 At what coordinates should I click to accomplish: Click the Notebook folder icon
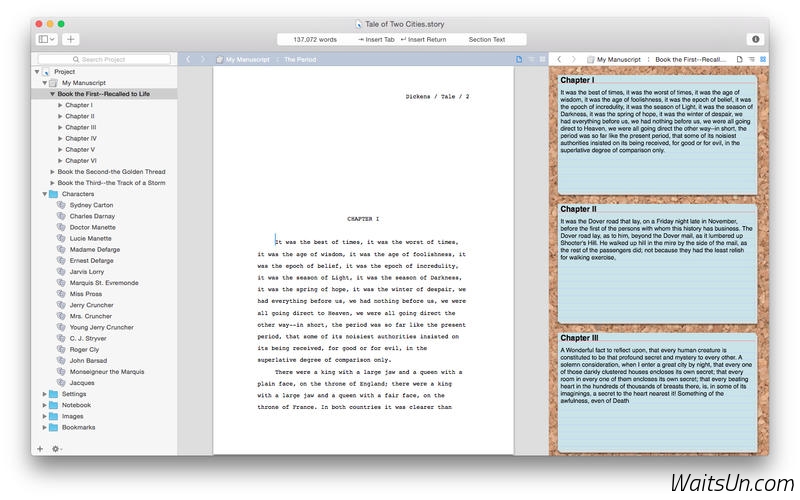(x=53, y=405)
